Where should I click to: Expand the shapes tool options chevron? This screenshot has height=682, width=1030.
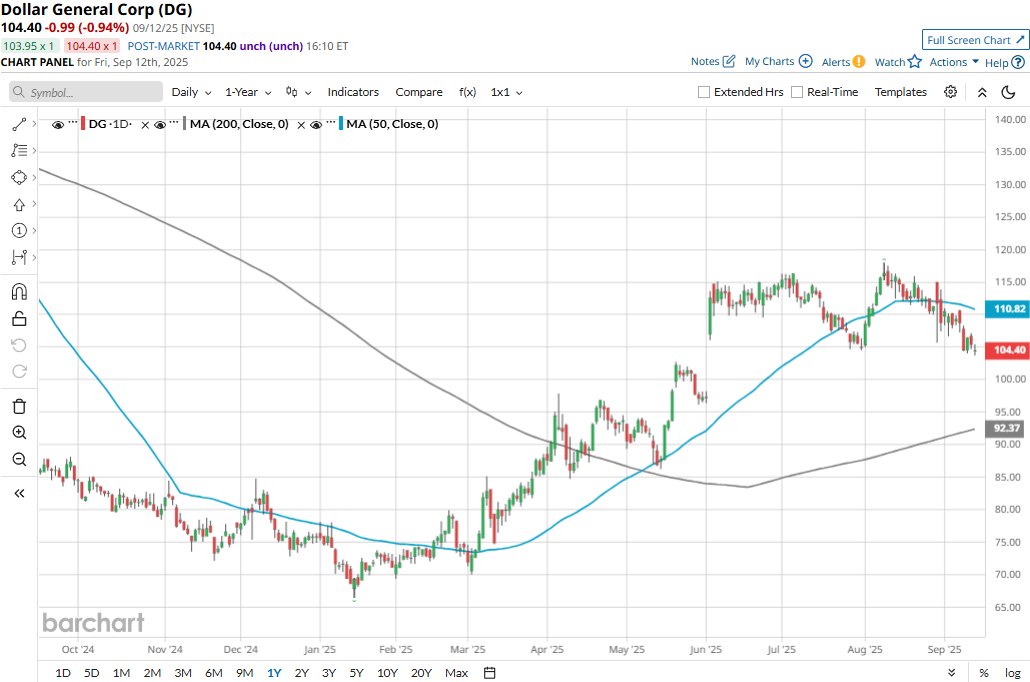coord(34,177)
